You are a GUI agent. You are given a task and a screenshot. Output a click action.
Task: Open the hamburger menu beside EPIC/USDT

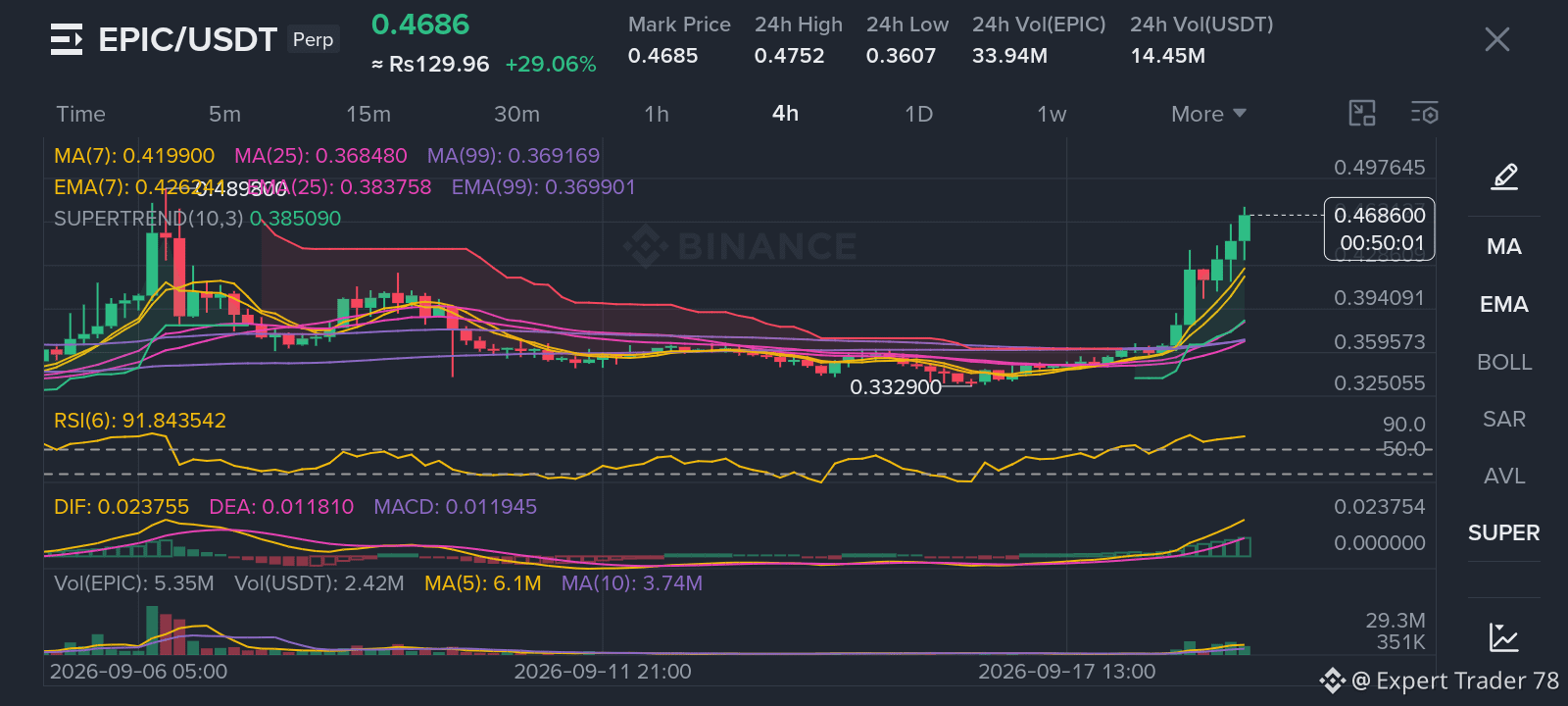67,39
